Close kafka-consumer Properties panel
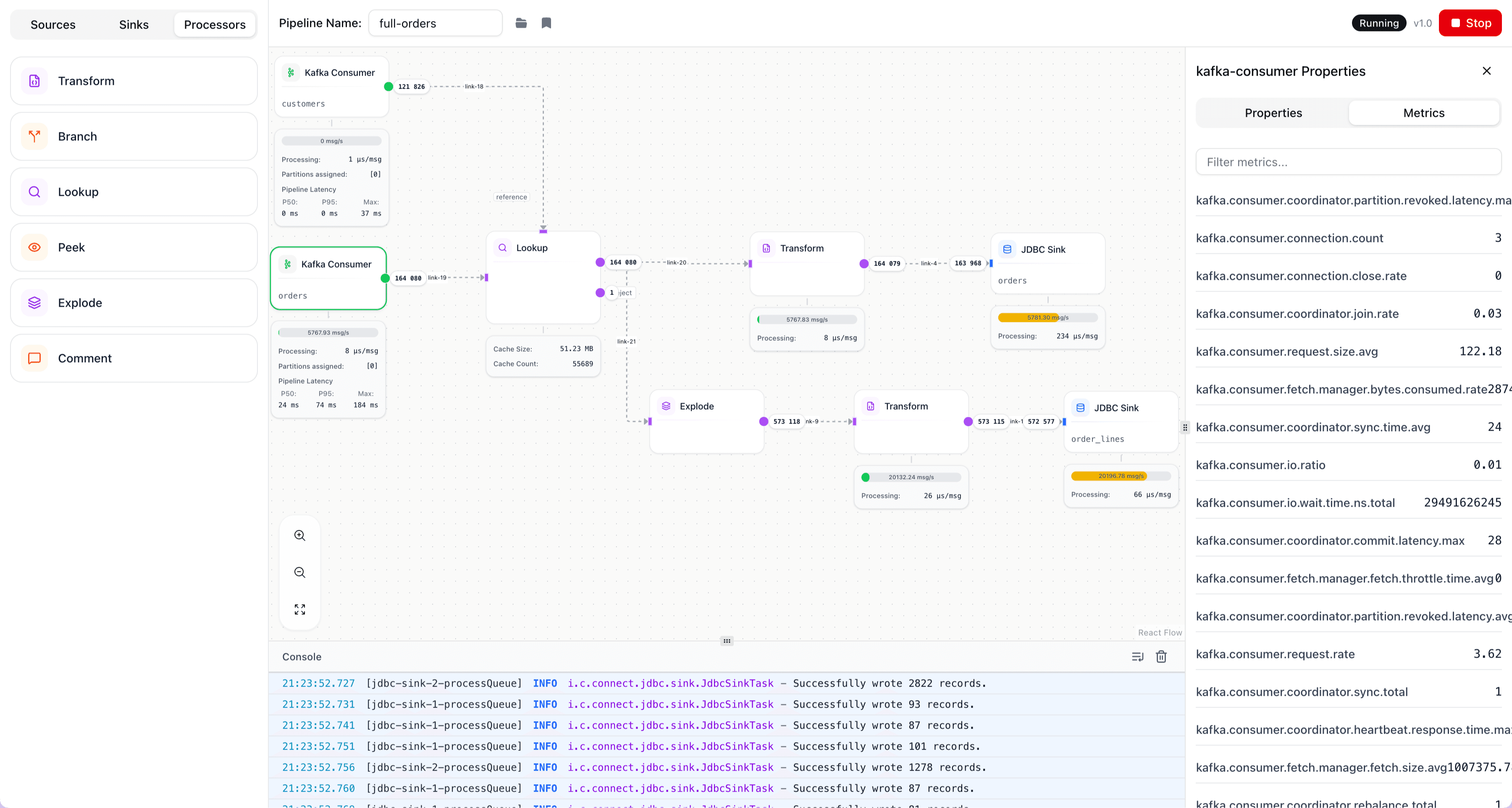Viewport: 1512px width, 808px height. tap(1486, 71)
